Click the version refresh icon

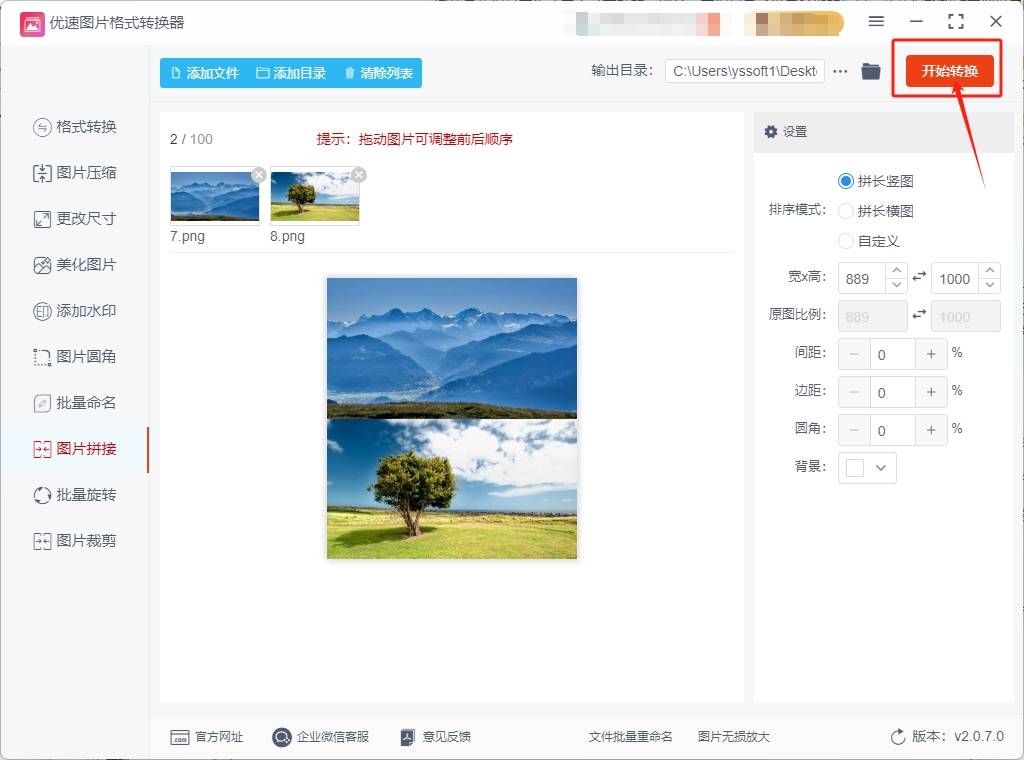coord(898,737)
